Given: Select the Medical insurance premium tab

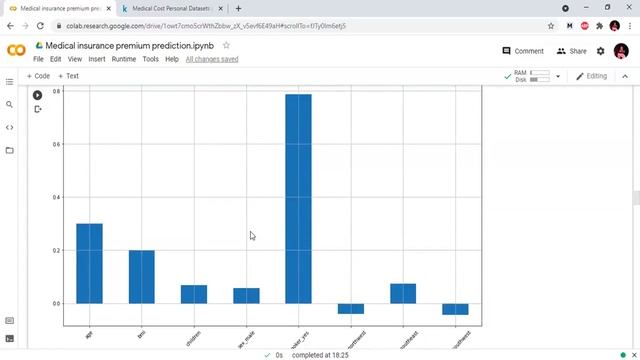Looking at the screenshot, I should 60,8.
